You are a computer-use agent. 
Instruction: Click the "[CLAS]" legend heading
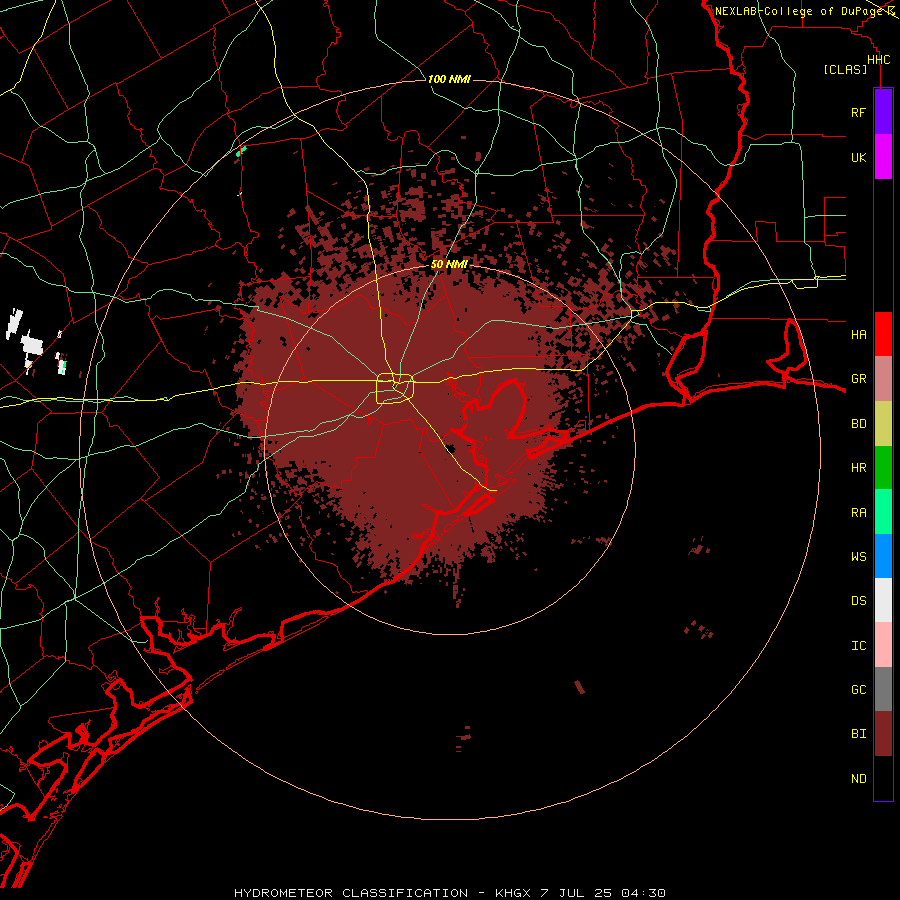click(845, 69)
